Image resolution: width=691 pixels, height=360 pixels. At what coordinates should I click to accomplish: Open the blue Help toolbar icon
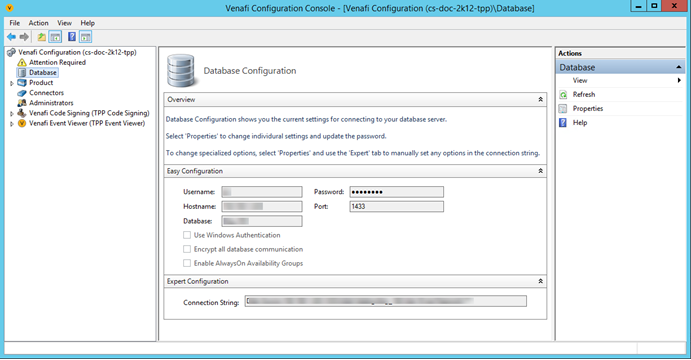(x=72, y=37)
